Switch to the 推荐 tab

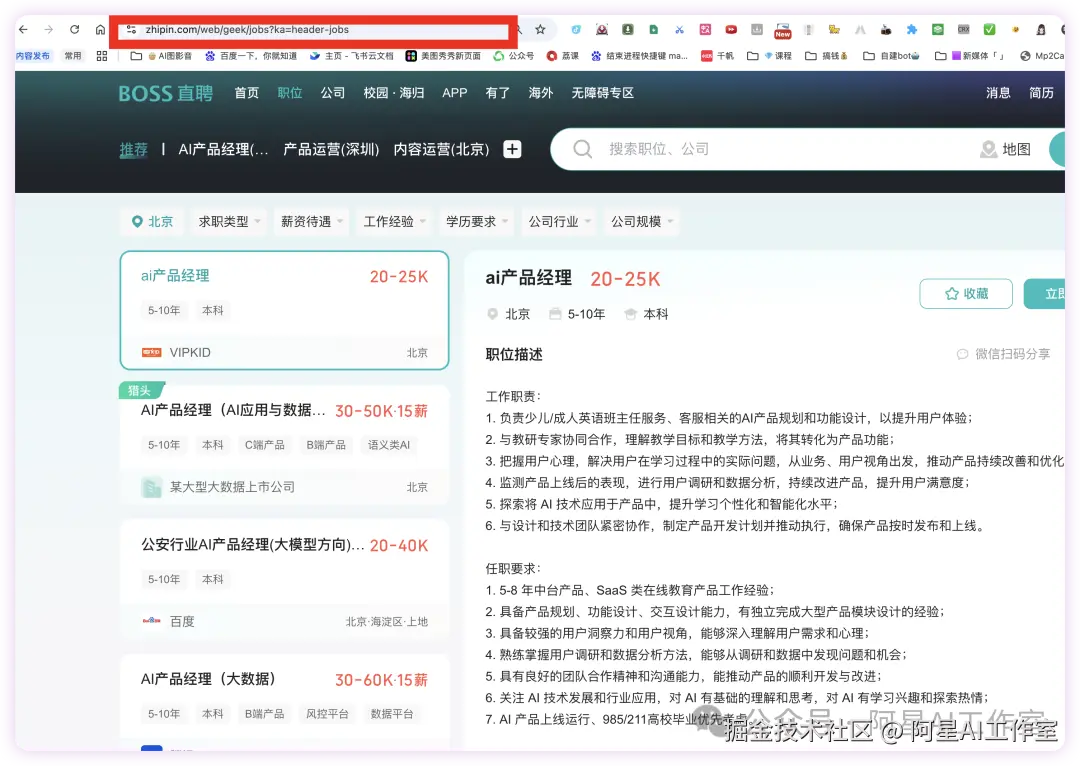[133, 148]
